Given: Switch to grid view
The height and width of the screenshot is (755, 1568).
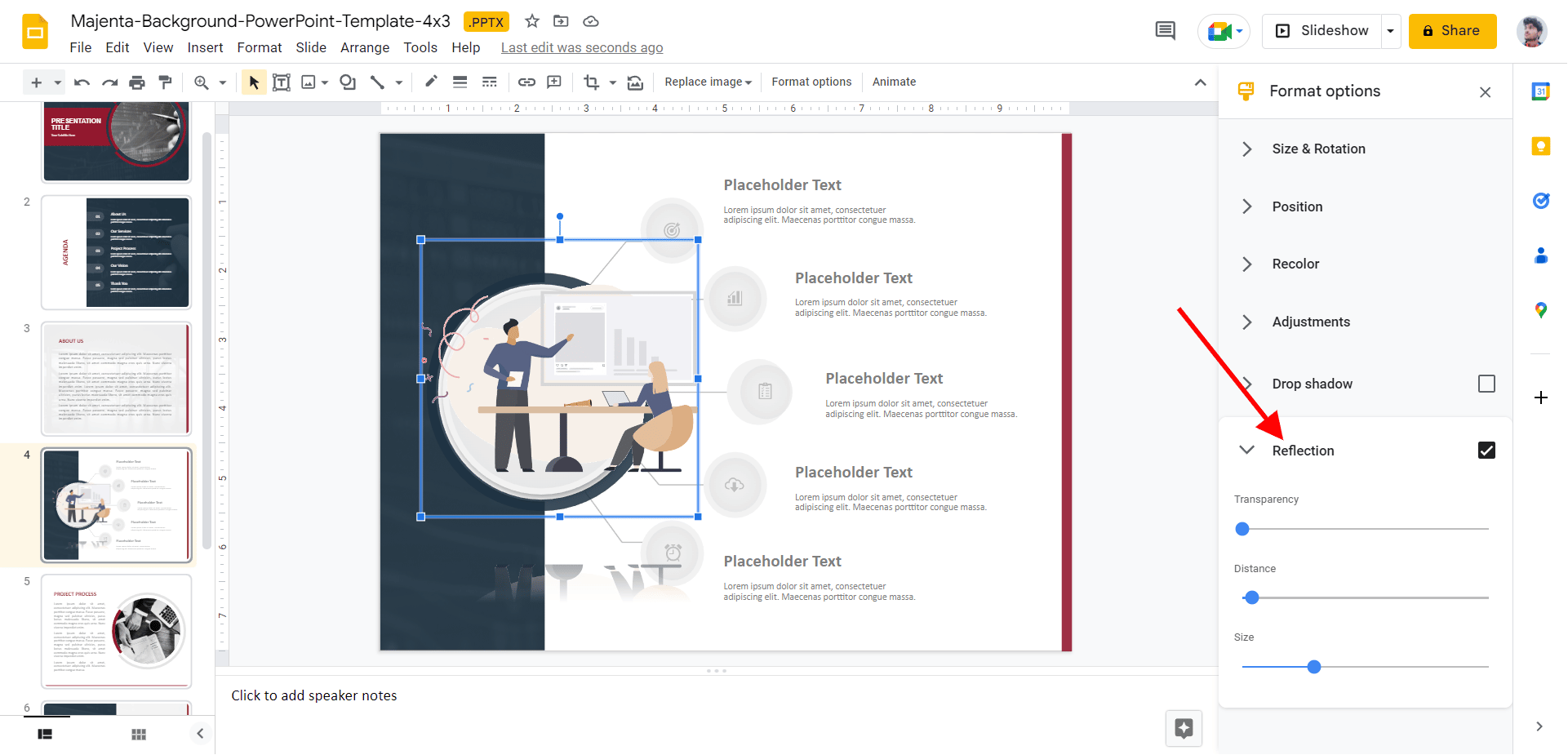Looking at the screenshot, I should pyautogui.click(x=139, y=735).
